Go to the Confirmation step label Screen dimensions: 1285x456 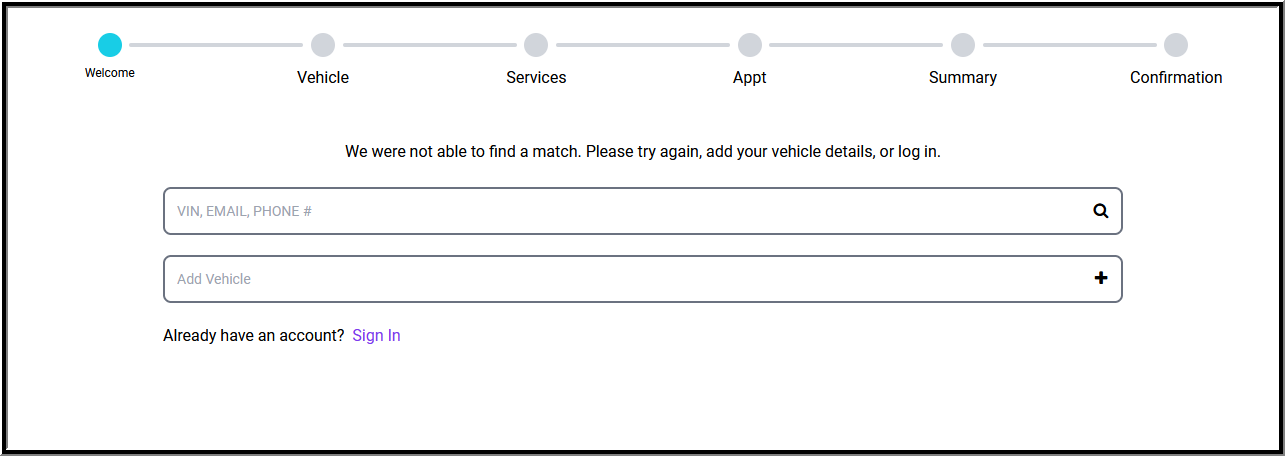coord(1176,77)
